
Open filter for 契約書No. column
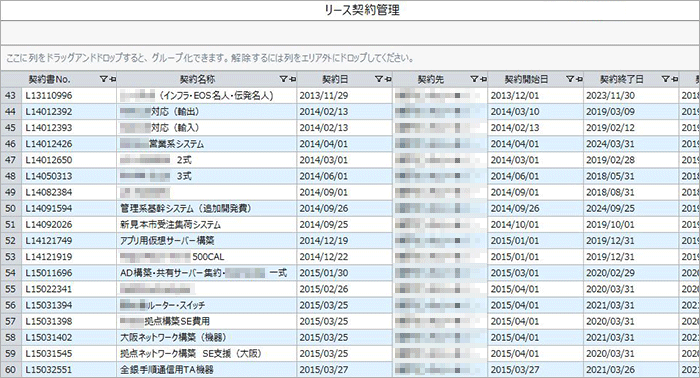[x=103, y=79]
